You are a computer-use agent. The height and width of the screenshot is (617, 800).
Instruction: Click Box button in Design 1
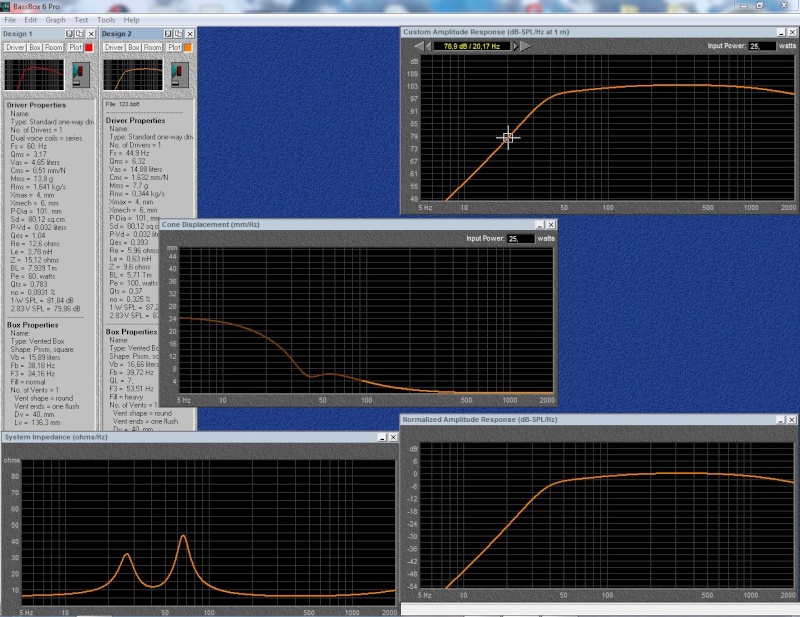coord(35,47)
